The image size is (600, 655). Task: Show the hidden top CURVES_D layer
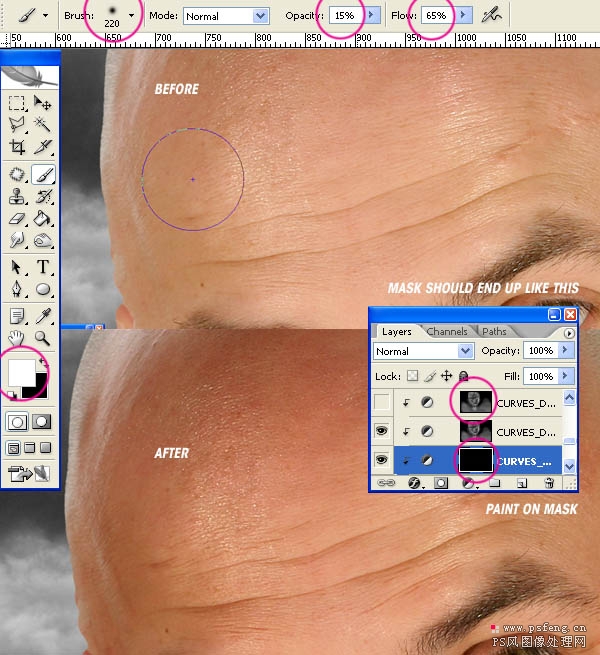[x=381, y=402]
